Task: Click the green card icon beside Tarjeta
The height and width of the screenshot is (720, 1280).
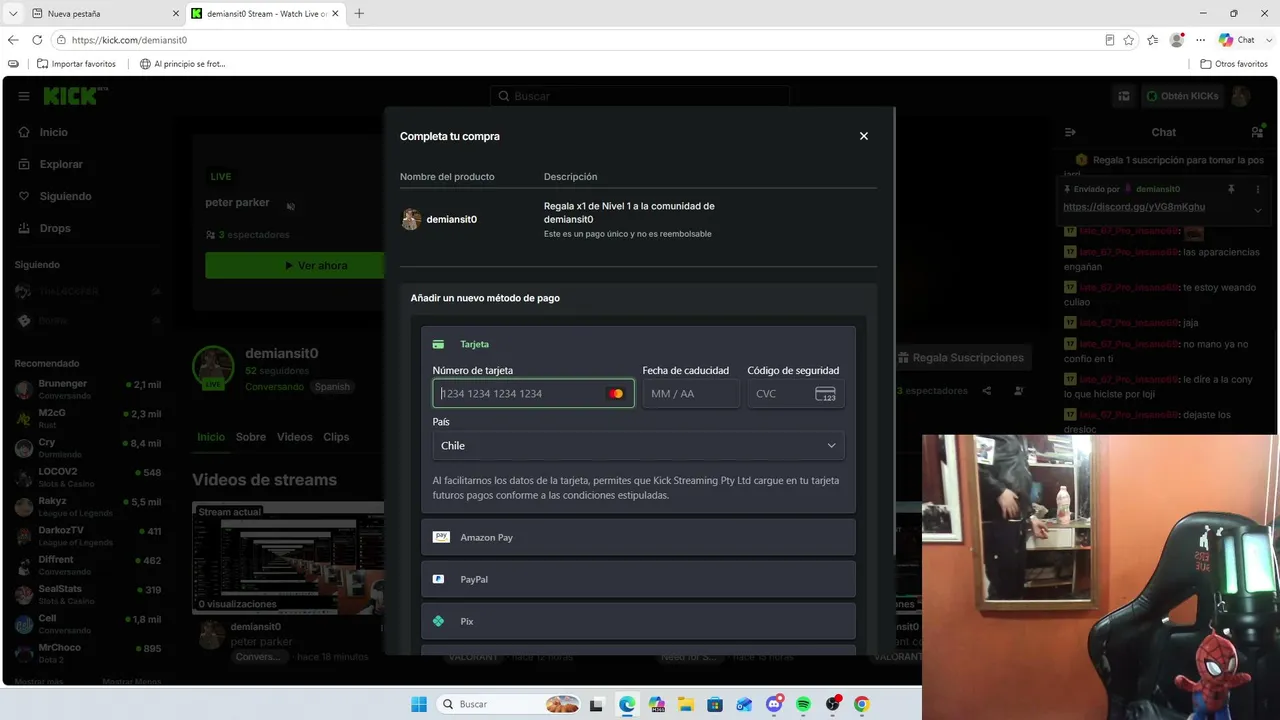Action: [x=438, y=344]
